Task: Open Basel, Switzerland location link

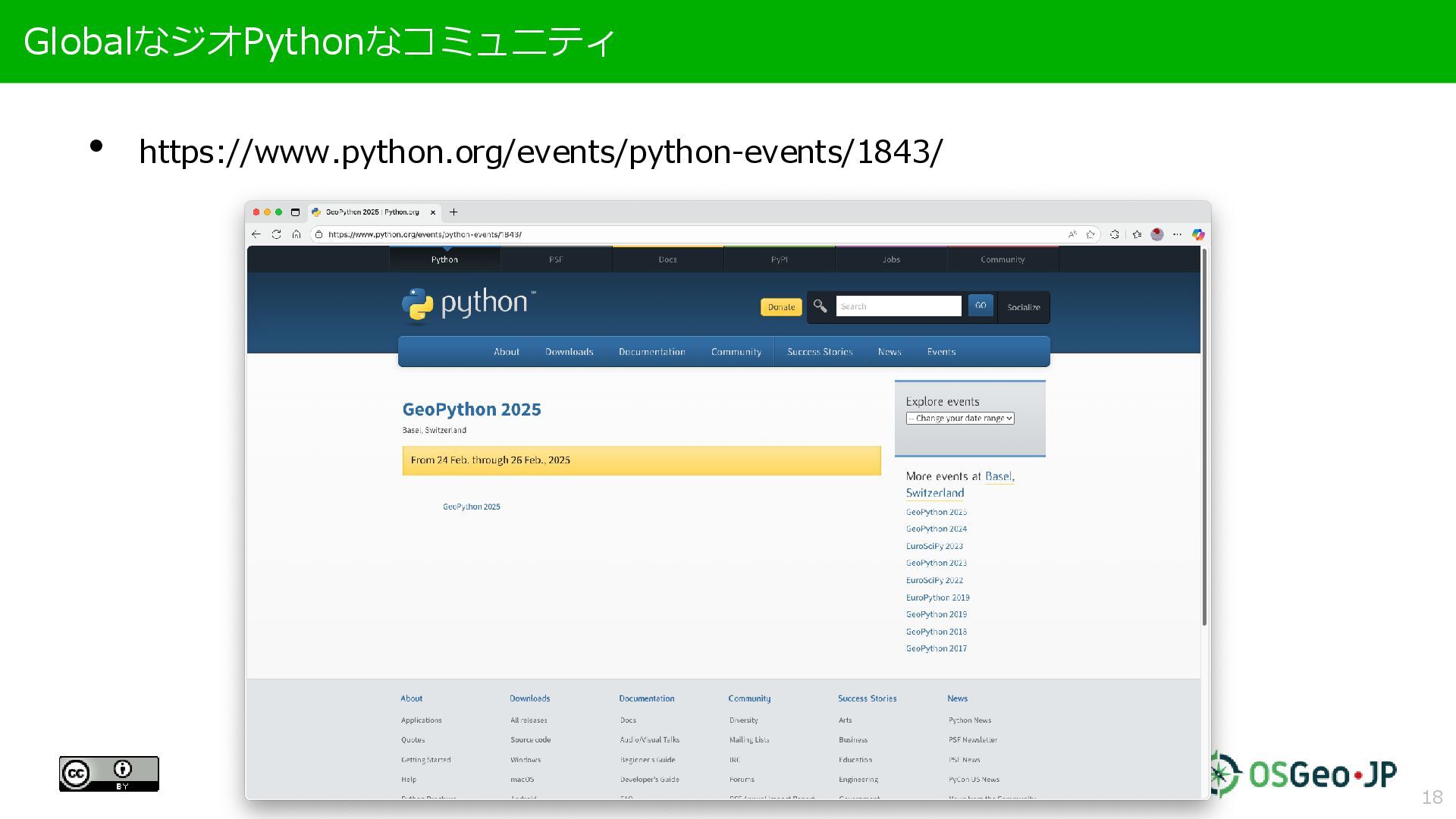Action: [x=960, y=485]
